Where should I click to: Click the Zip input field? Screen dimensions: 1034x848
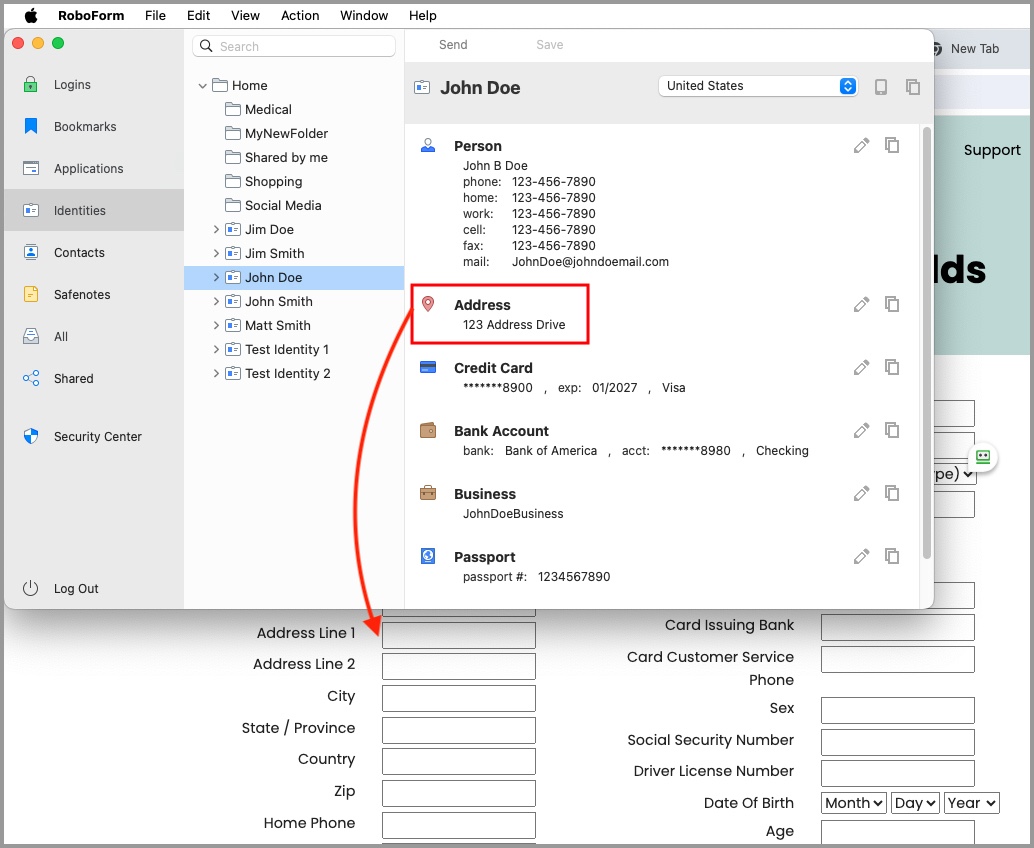(459, 793)
